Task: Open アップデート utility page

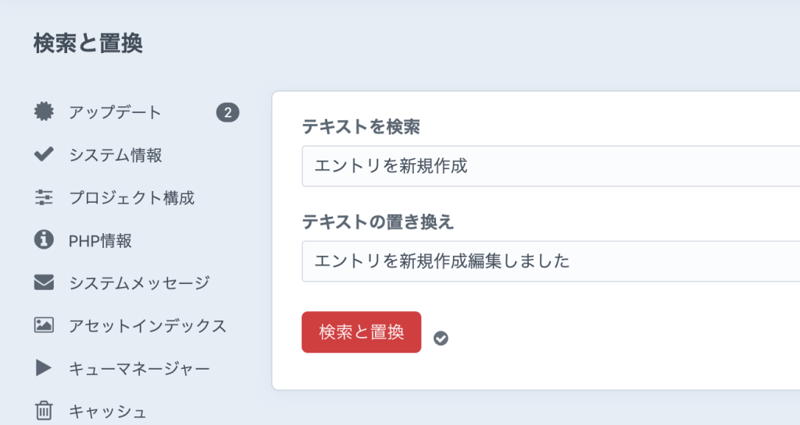Action: pos(115,112)
